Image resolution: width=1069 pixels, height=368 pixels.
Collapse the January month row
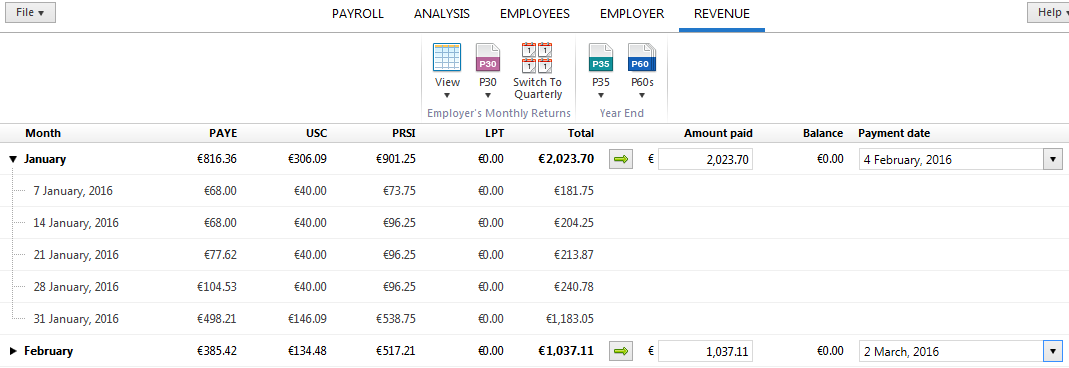pyautogui.click(x=13, y=159)
